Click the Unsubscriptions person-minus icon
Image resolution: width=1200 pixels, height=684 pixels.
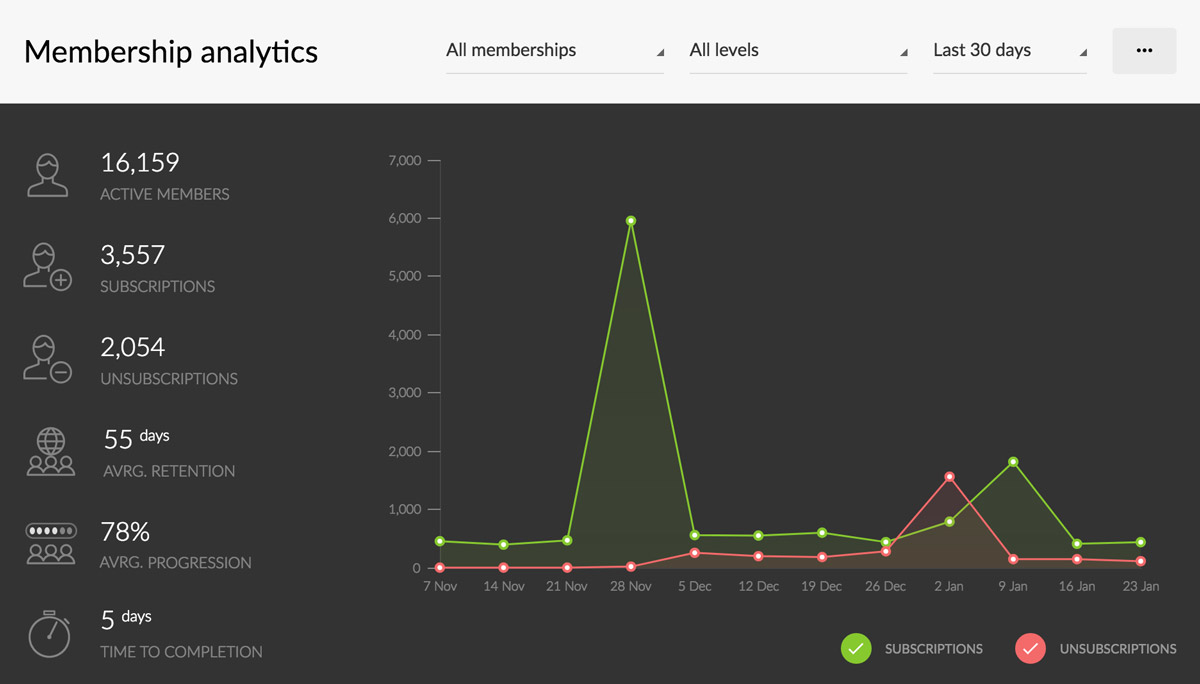coord(48,359)
